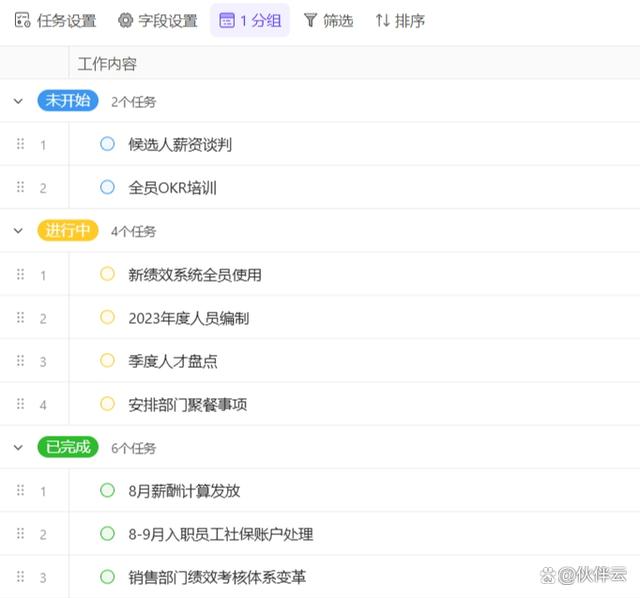Collapse the 已完成 group chevron
Viewport: 640px width, 598px height.
tap(18, 447)
